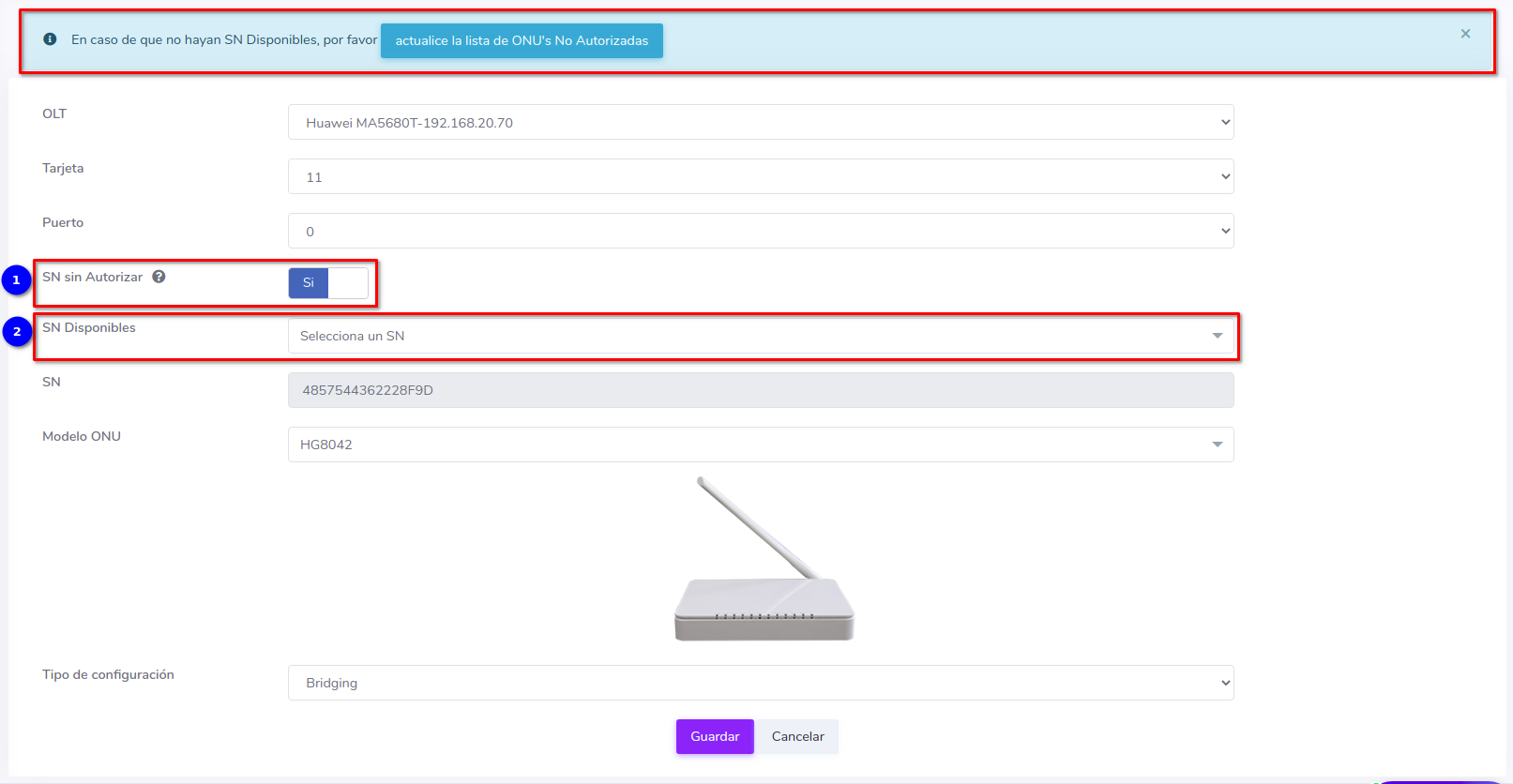Click the blue step 2 circle marker

point(17,332)
